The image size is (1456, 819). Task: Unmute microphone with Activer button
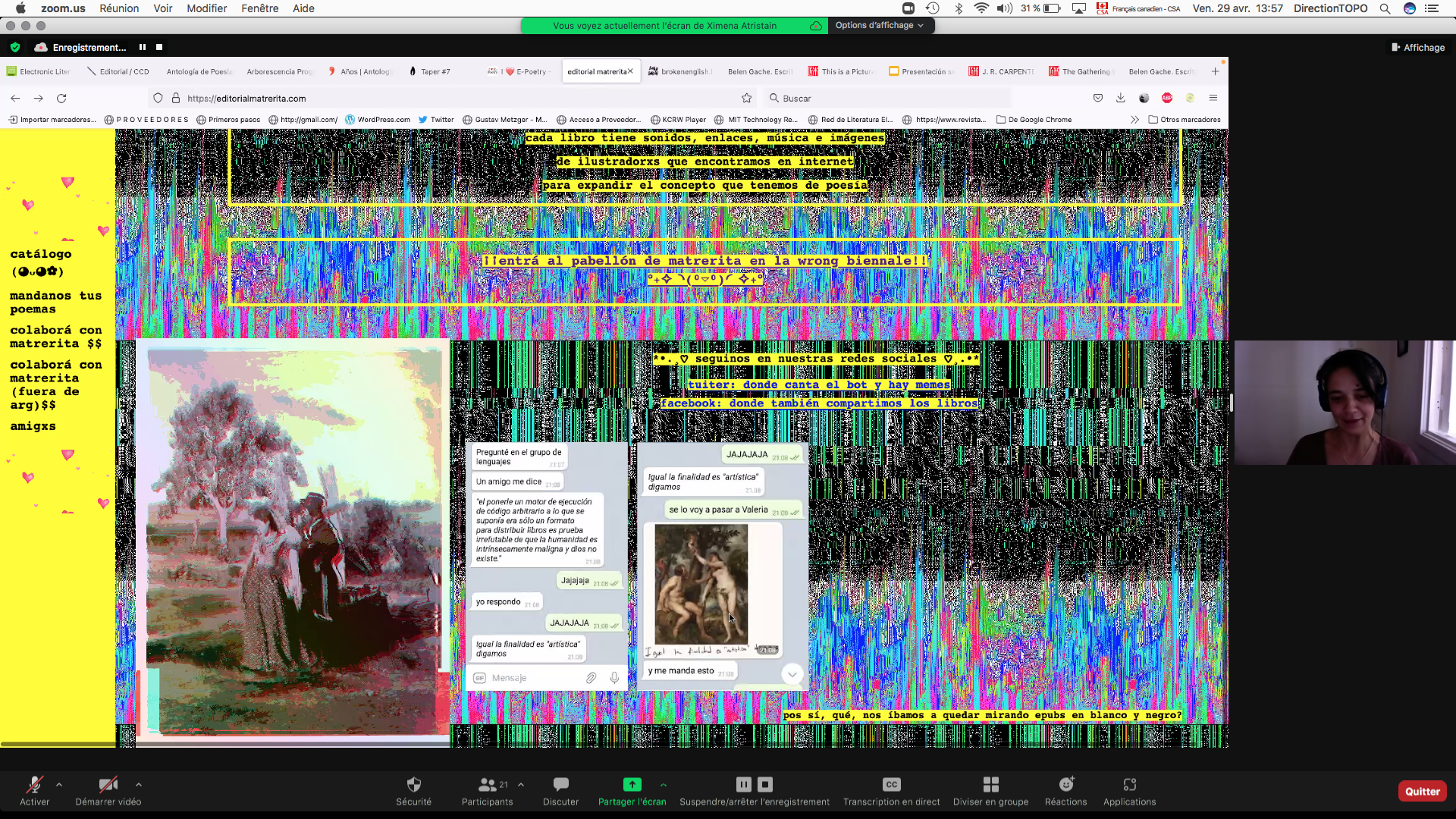[x=34, y=790]
